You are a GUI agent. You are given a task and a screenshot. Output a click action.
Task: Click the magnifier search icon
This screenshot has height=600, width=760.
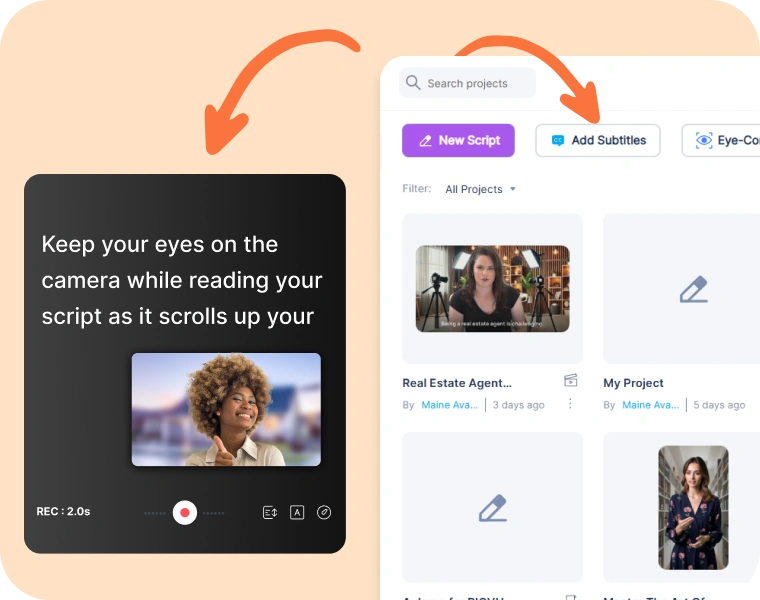click(413, 82)
